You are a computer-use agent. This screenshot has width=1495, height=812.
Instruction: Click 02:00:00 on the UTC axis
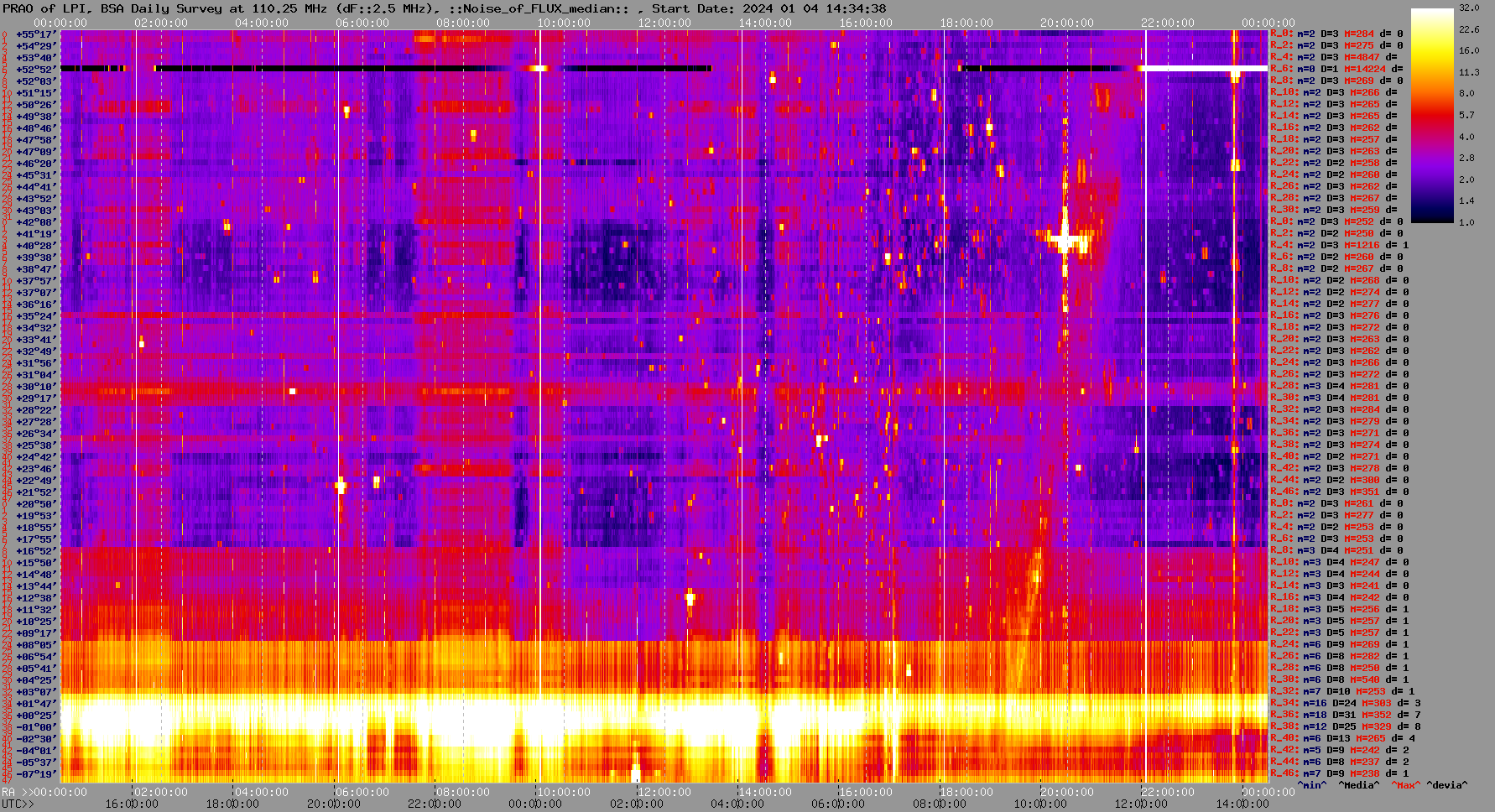(637, 804)
